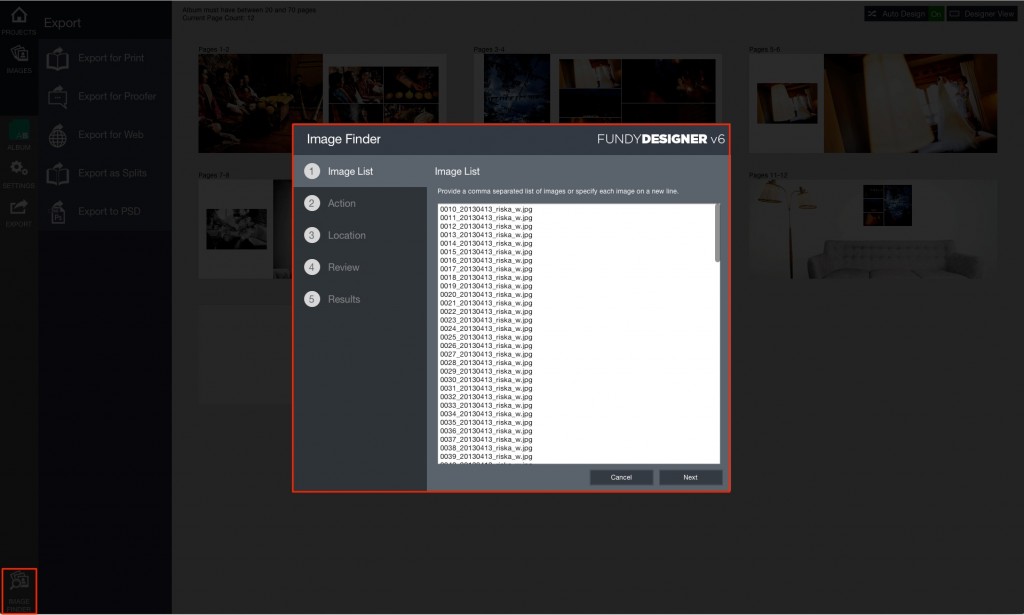This screenshot has width=1024, height=615.
Task: Open the Export sidebar icon
Action: (x=19, y=208)
